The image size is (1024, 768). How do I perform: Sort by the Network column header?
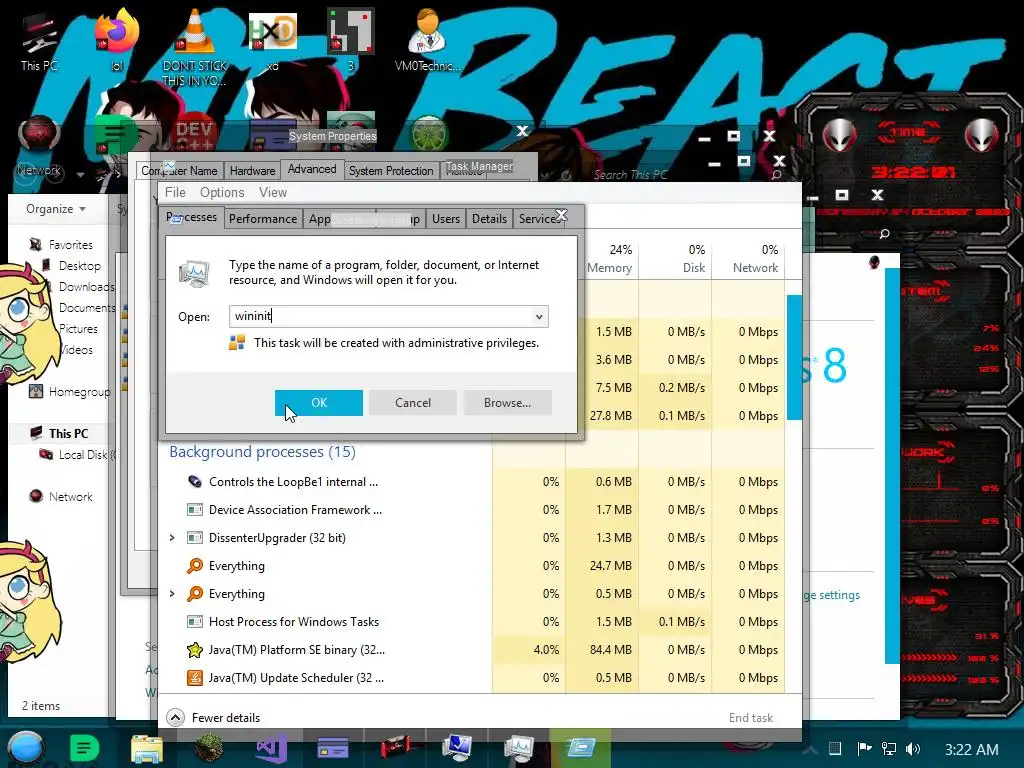pos(755,259)
